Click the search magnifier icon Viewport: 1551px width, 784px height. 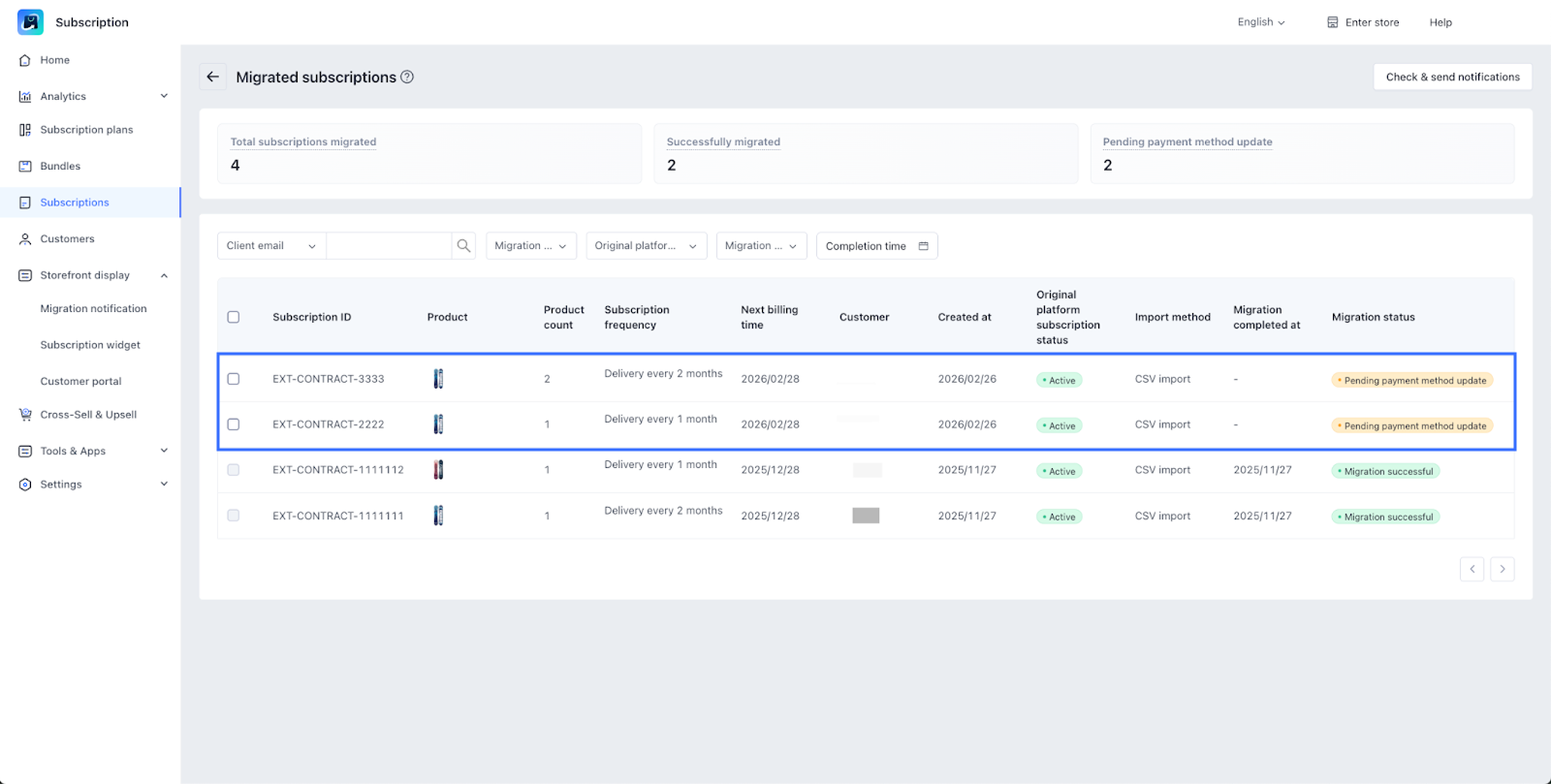[x=463, y=246]
